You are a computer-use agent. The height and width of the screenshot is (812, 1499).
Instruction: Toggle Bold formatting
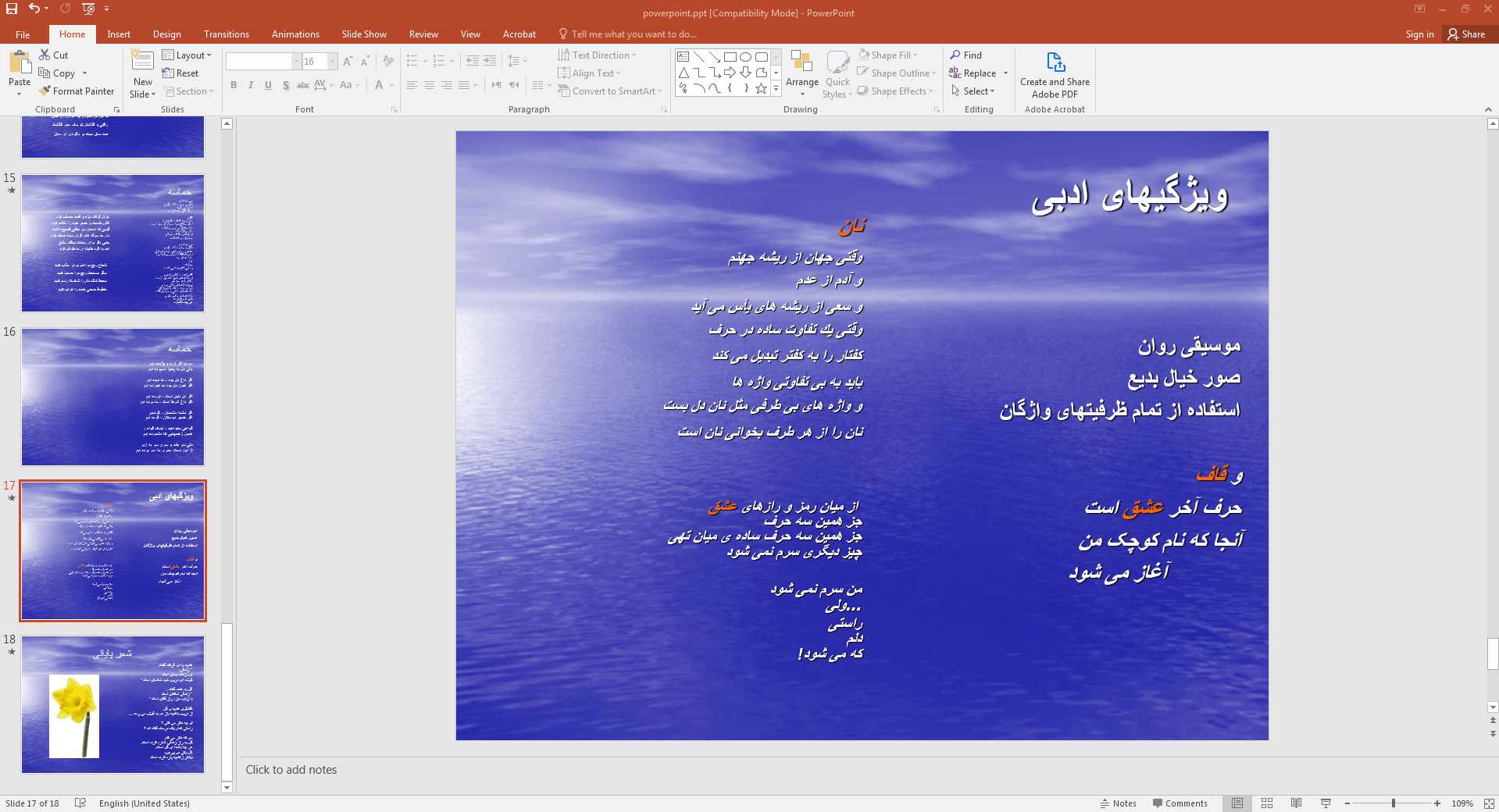click(234, 85)
